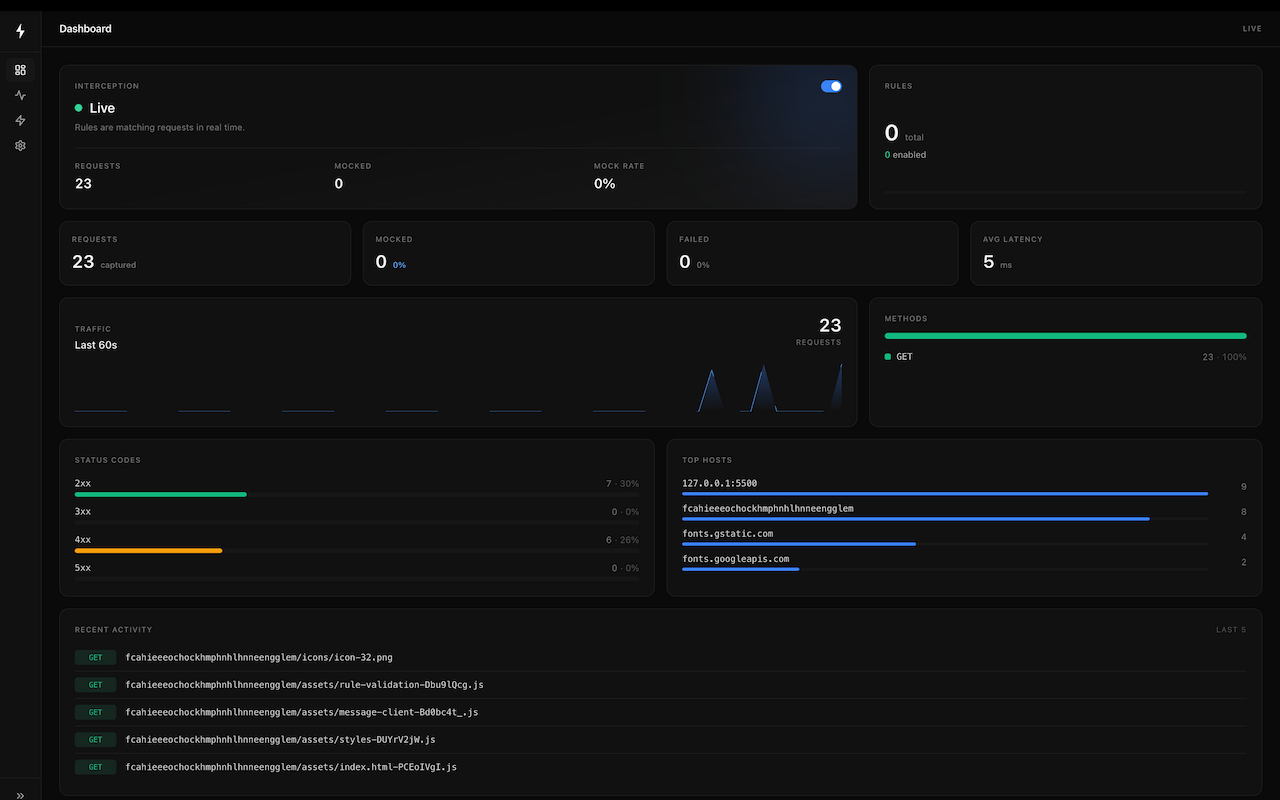The image size is (1280, 800).
Task: Open the settings gear icon in sidebar
Action: (20, 145)
